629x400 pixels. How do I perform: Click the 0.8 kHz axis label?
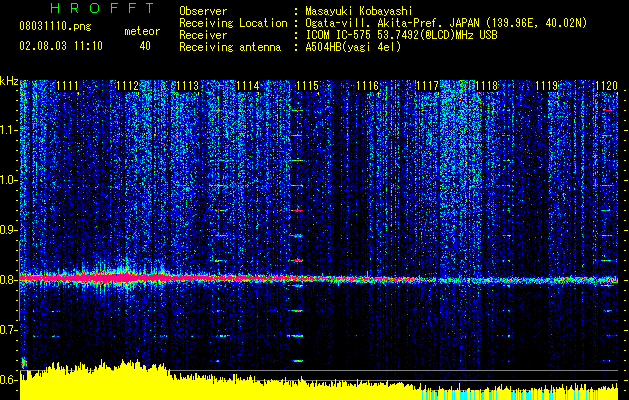(x=9, y=280)
